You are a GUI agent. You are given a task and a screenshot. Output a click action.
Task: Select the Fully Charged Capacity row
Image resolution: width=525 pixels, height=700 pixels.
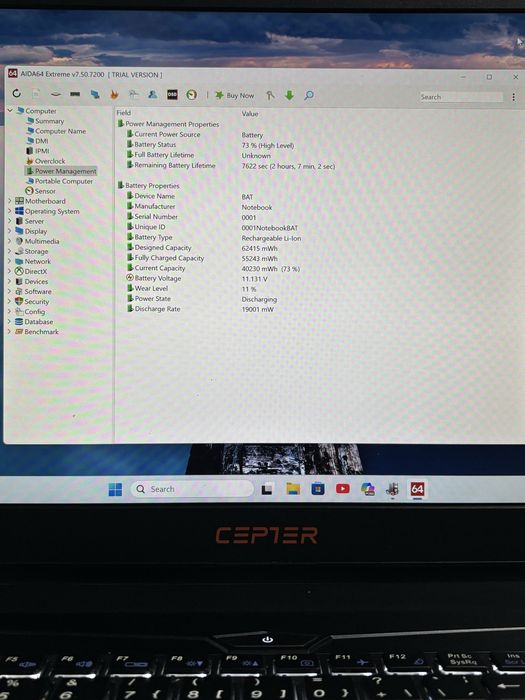pos(202,258)
